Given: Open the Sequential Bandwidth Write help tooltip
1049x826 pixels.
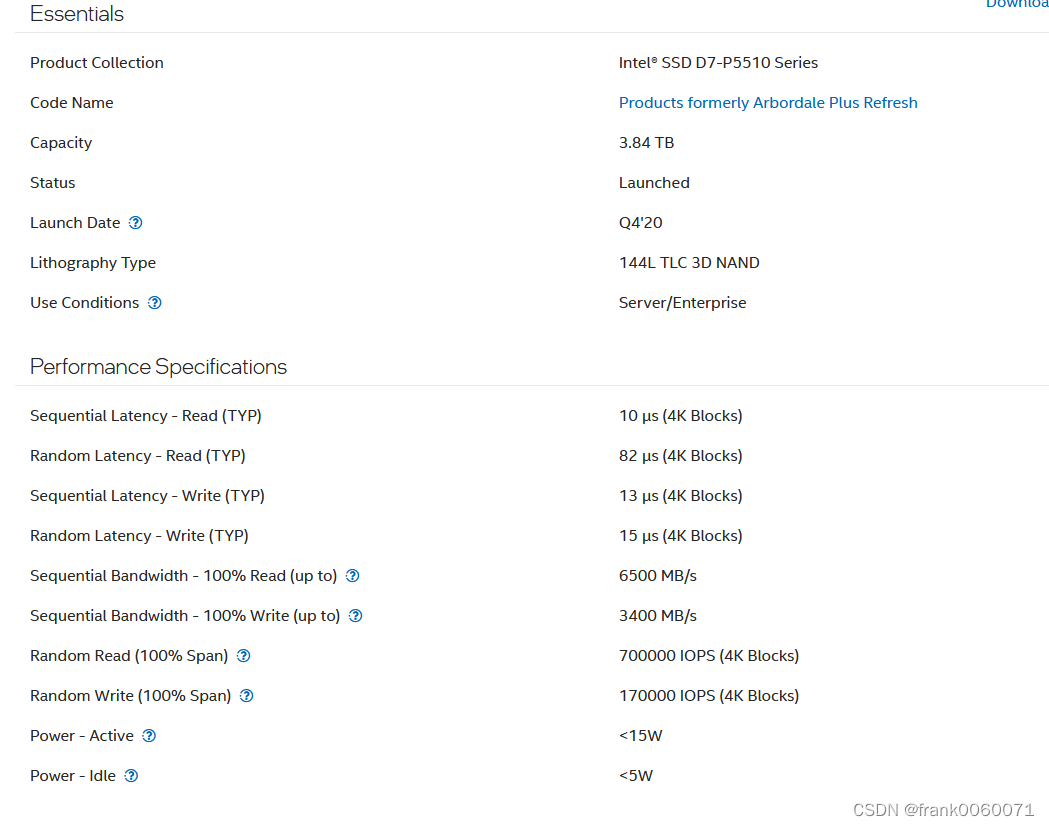Looking at the screenshot, I should 355,616.
